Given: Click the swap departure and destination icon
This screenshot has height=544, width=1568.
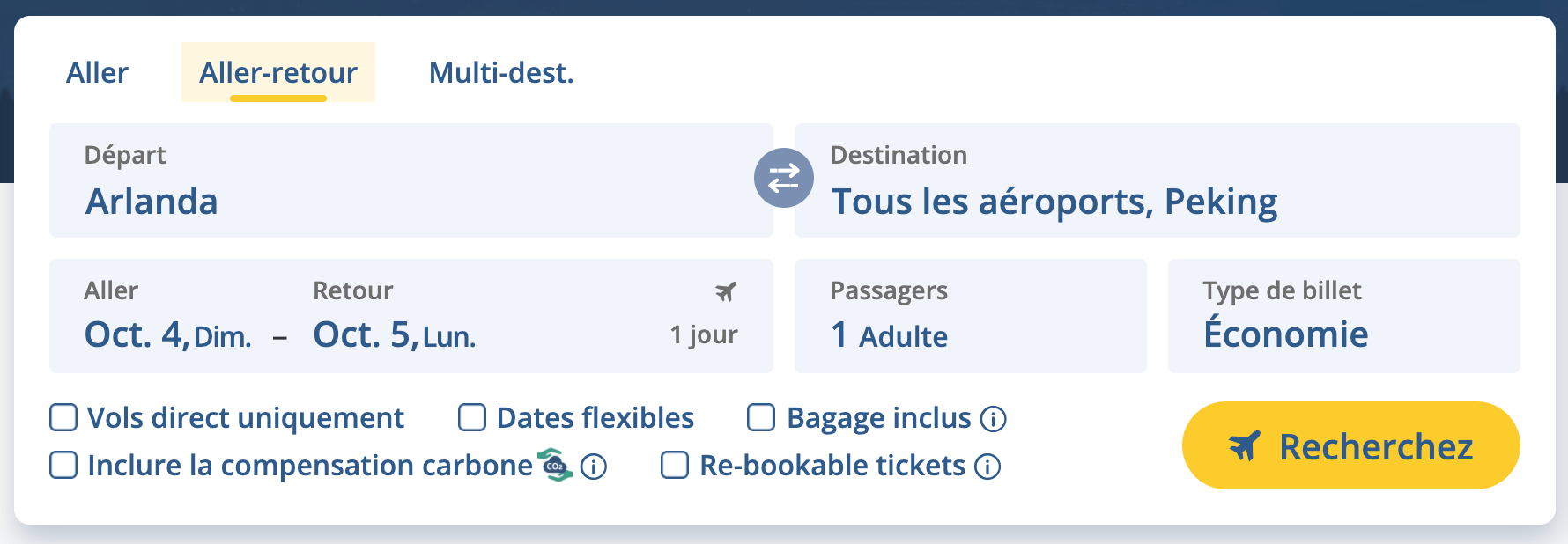Looking at the screenshot, I should pos(783,179).
